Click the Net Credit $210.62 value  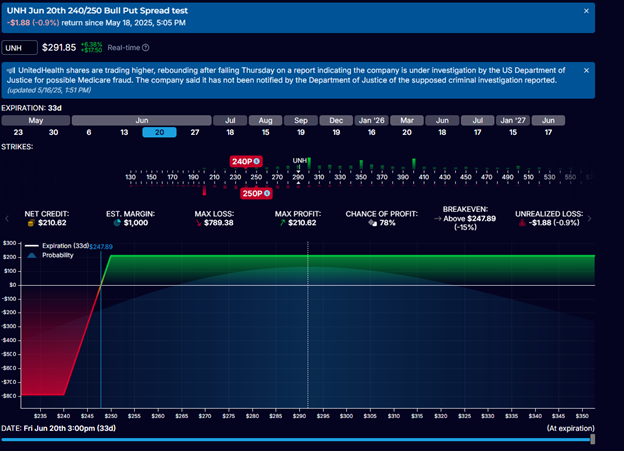coord(52,223)
